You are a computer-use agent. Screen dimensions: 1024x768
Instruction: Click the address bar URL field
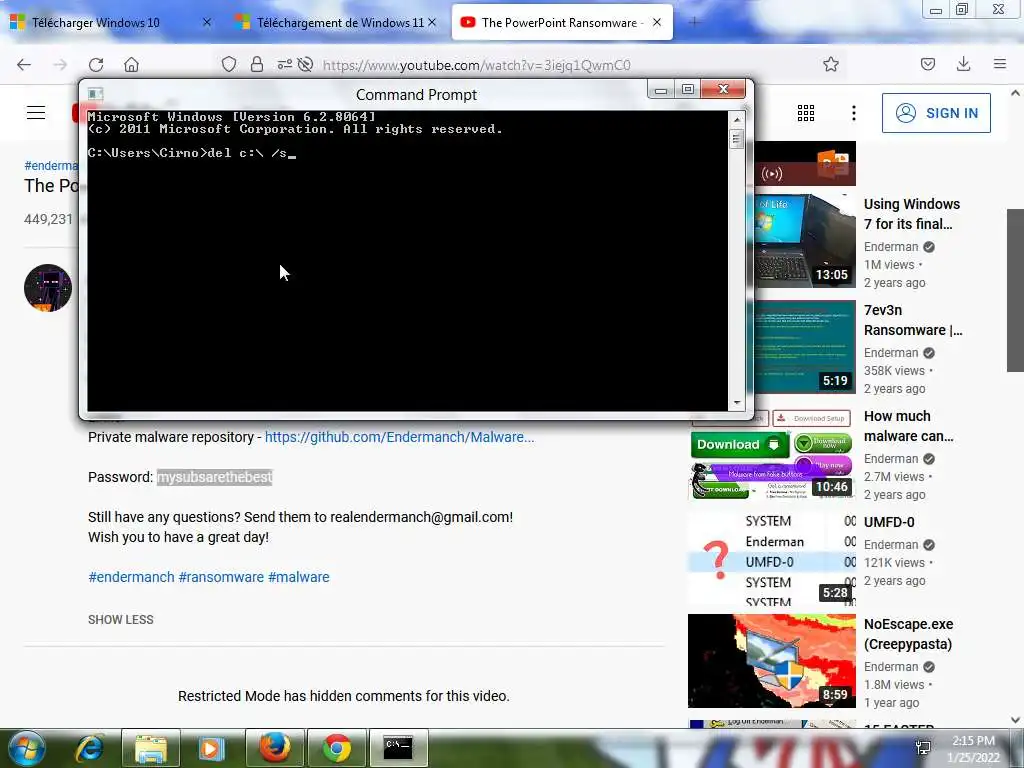click(x=477, y=65)
